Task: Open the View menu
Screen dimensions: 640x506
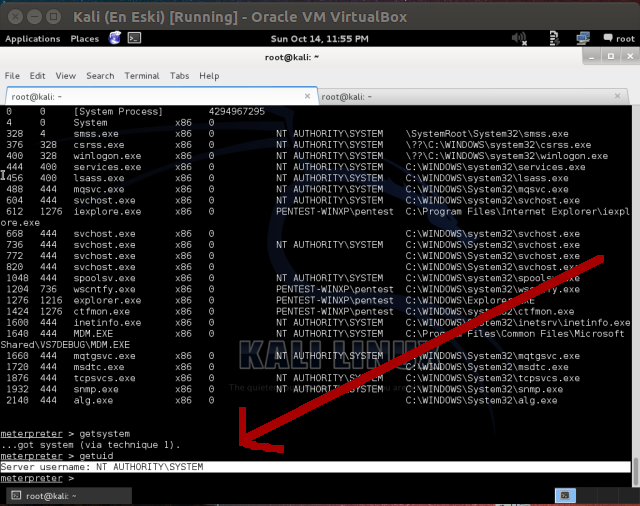Action: (x=66, y=76)
